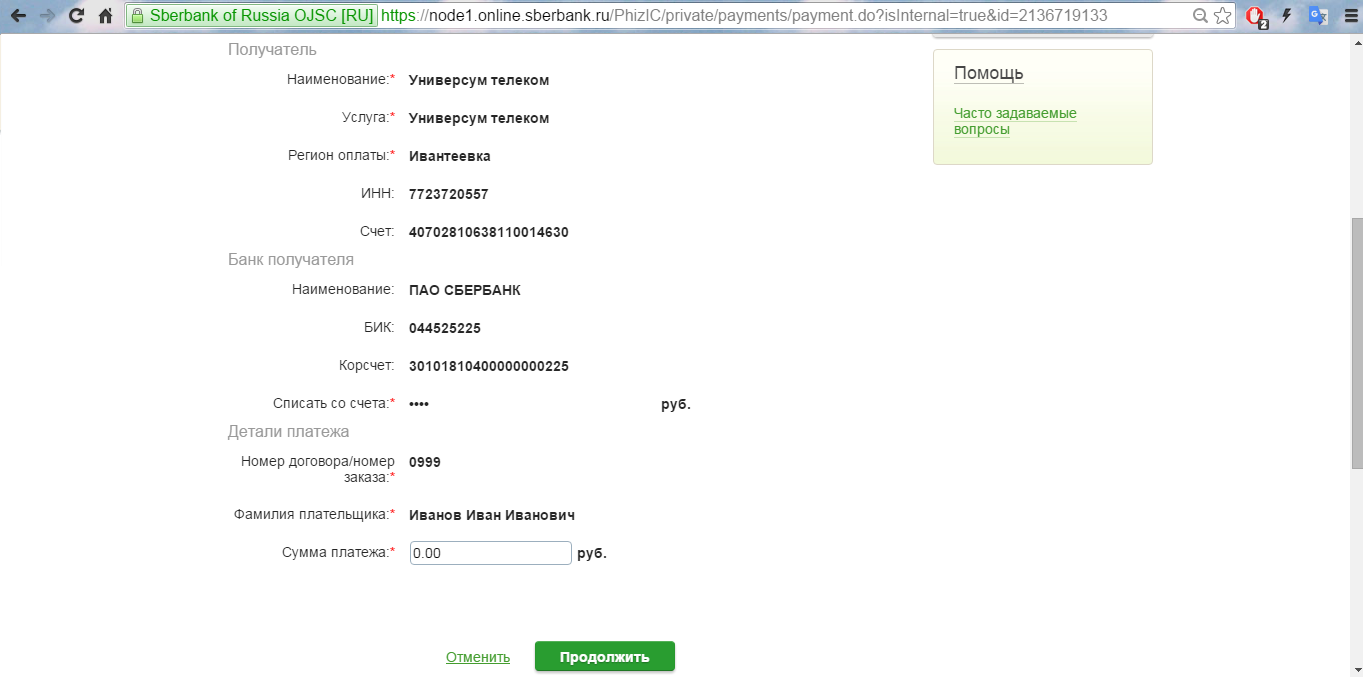Click the green padlock security icon
This screenshot has width=1363, height=677.
pyautogui.click(x=138, y=16)
